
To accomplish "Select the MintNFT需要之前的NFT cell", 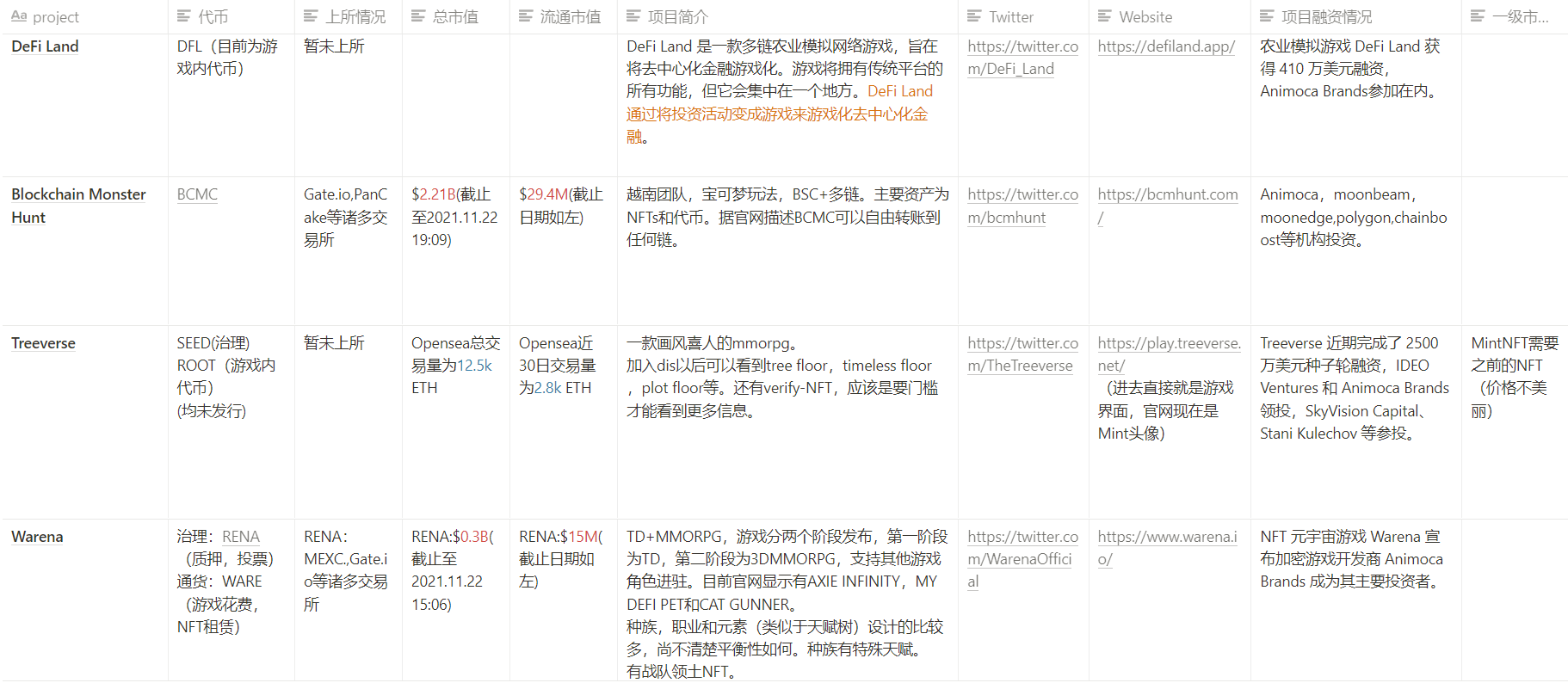I will point(1515,422).
